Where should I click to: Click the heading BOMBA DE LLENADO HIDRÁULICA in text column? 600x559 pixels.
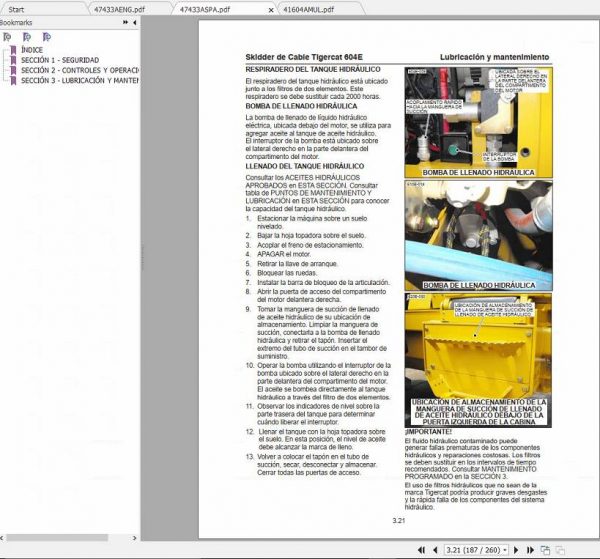302,106
